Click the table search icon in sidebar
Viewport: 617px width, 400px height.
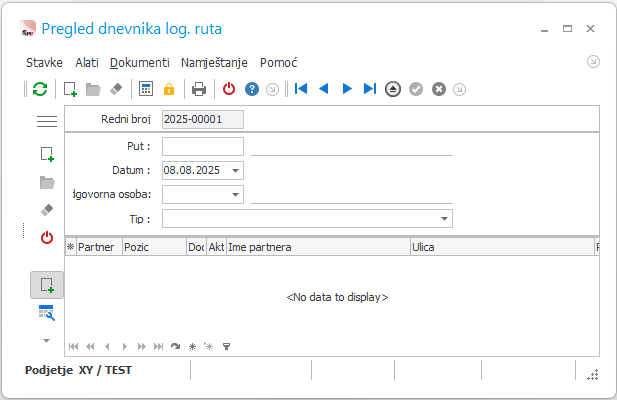tap(46, 313)
